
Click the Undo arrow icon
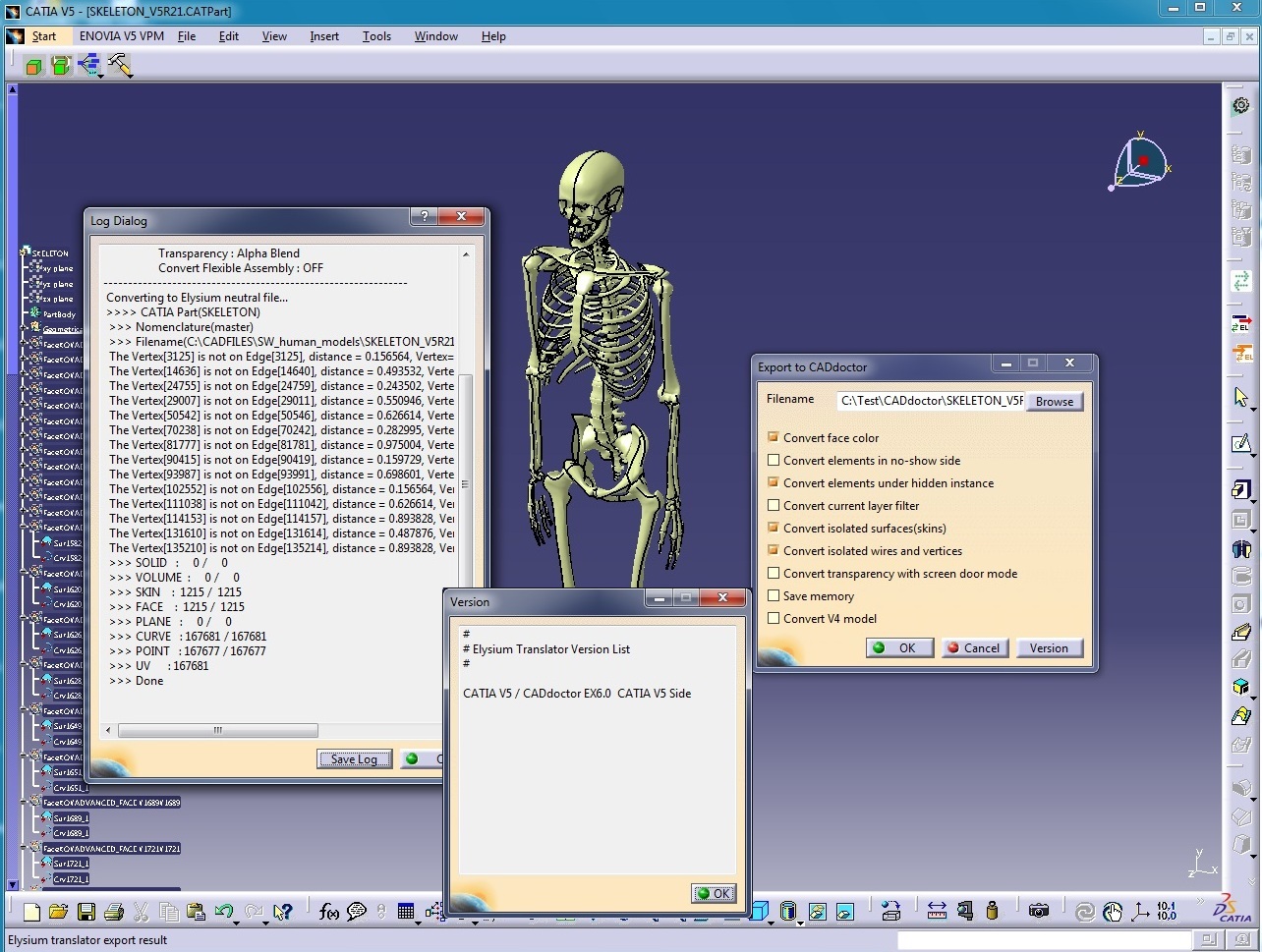tap(223, 912)
